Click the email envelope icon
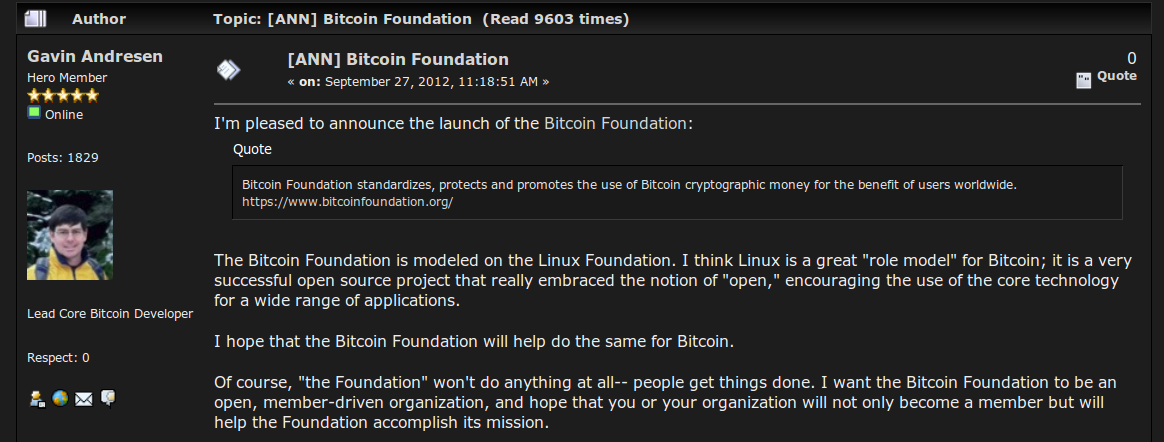This screenshot has height=442, width=1164. (x=84, y=400)
